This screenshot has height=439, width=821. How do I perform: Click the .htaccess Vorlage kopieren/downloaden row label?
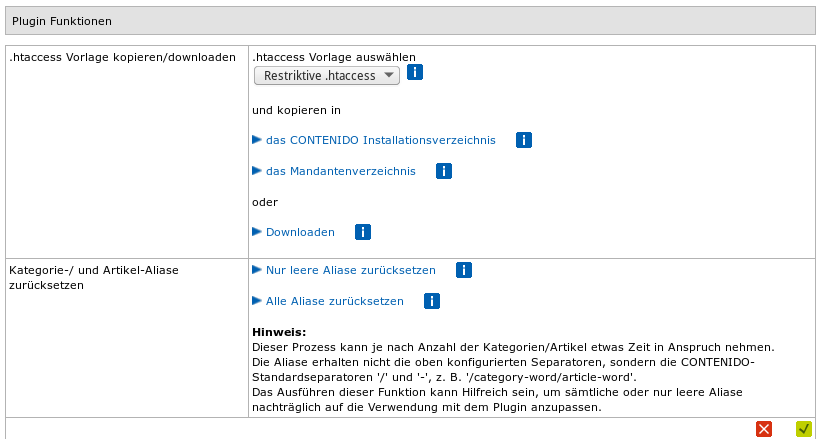point(122,58)
